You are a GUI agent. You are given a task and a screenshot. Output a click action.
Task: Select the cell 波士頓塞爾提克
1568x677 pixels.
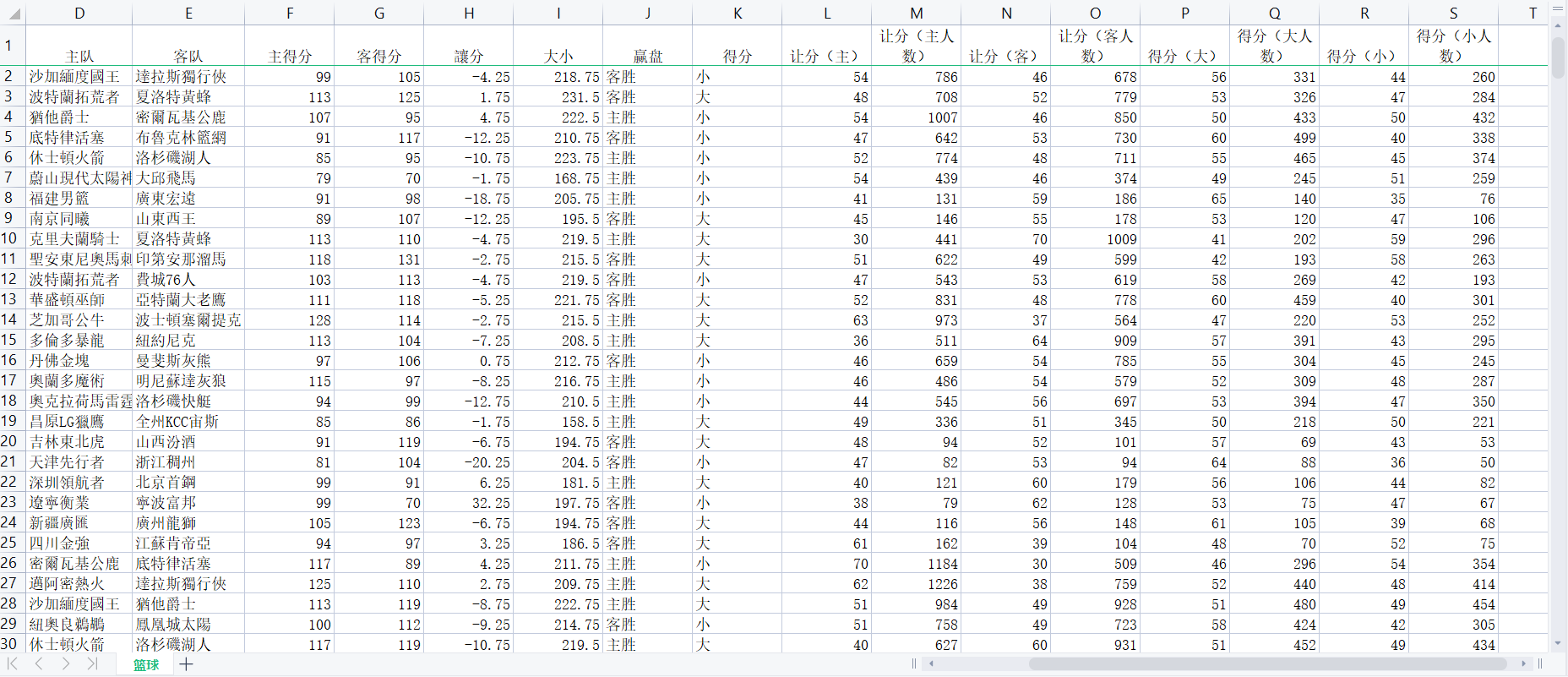point(188,319)
